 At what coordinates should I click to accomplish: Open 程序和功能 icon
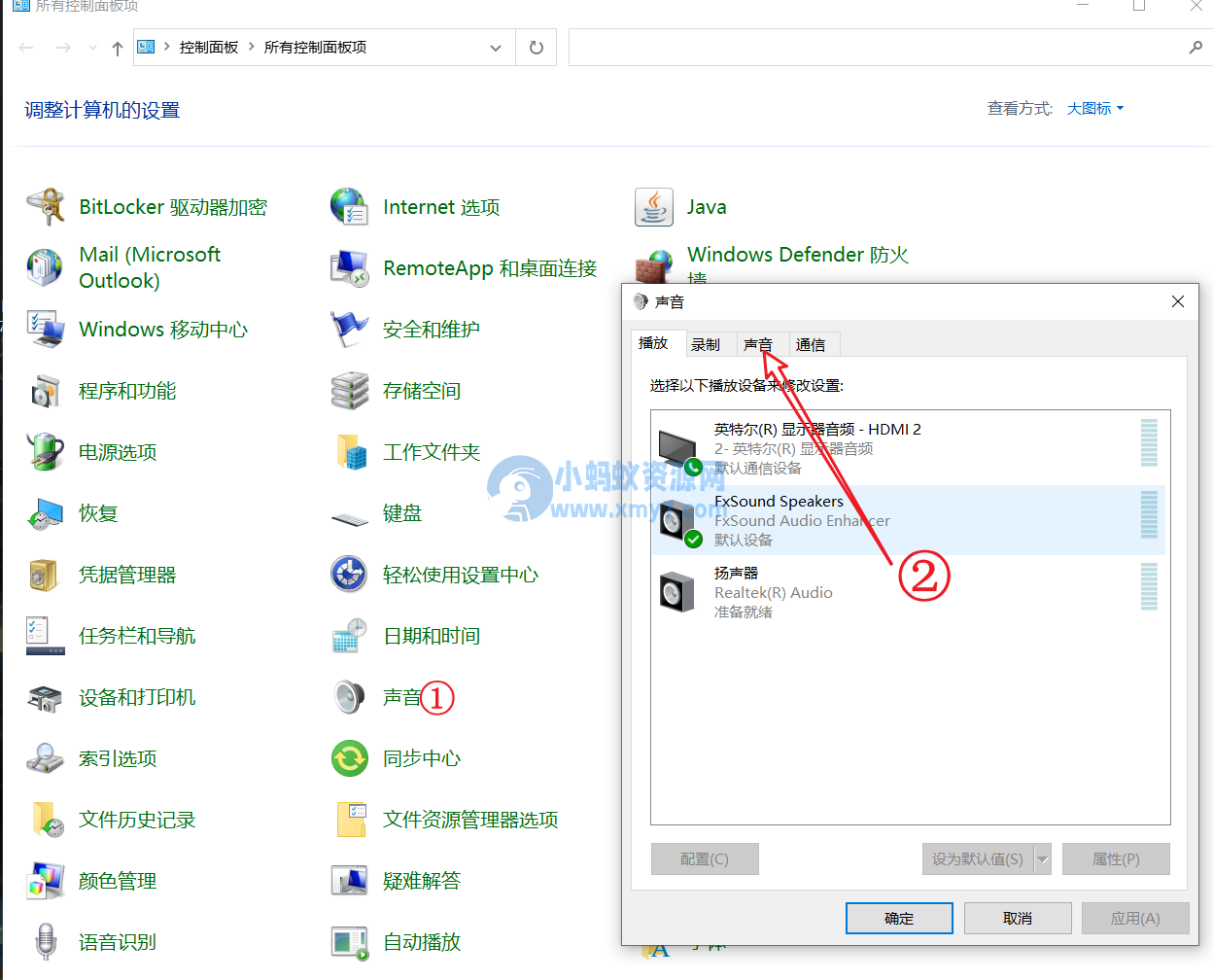tap(46, 391)
